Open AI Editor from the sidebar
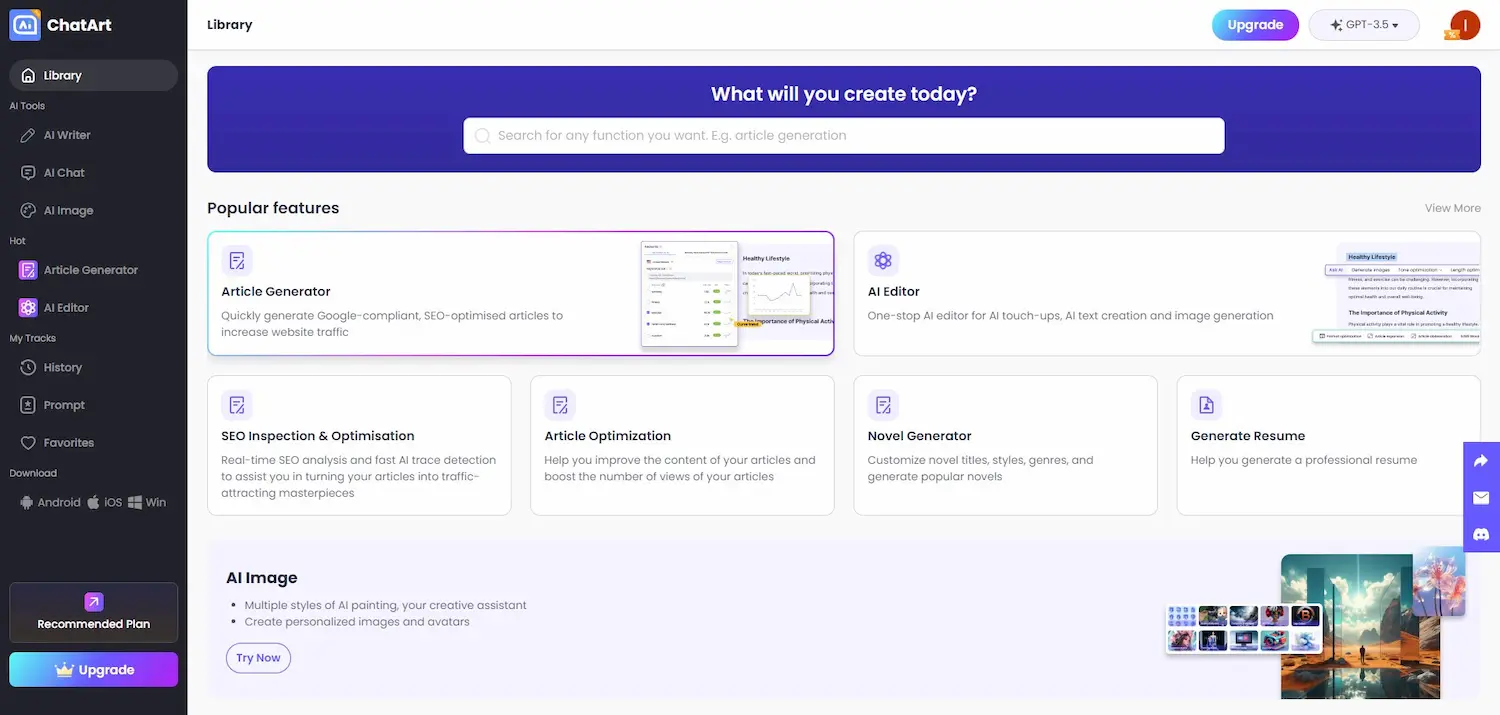 65,307
